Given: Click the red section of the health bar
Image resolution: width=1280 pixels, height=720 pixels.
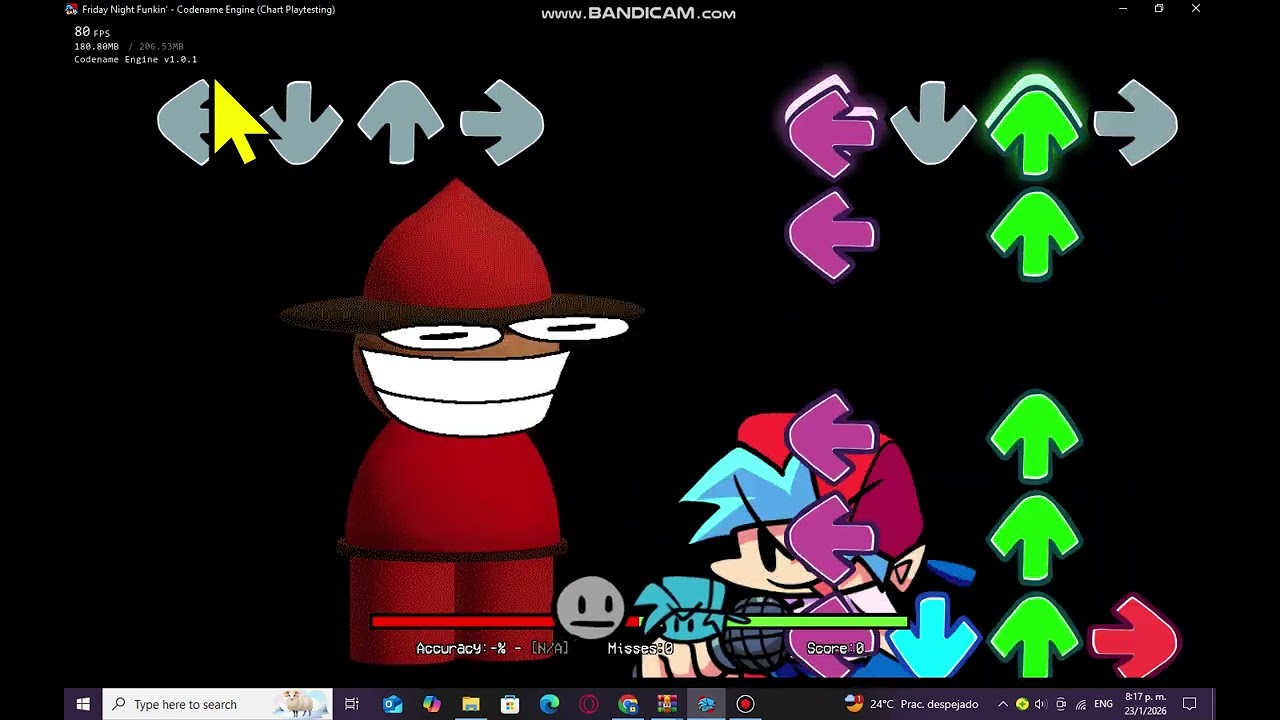Looking at the screenshot, I should tap(461, 622).
